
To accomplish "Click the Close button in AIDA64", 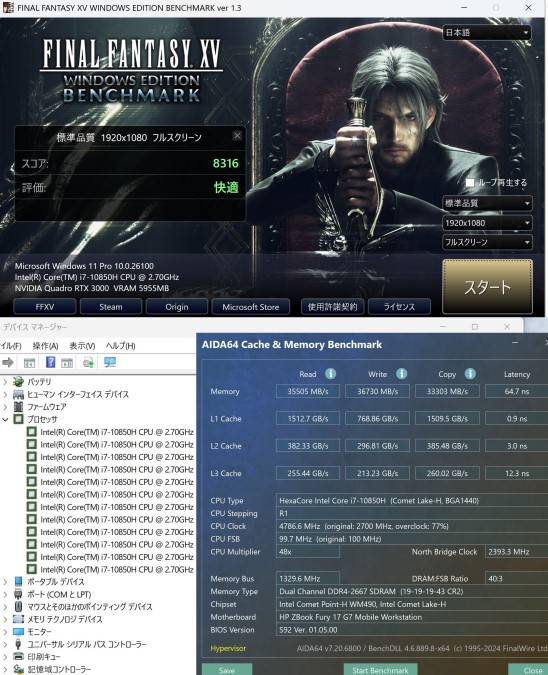I will [x=530, y=669].
